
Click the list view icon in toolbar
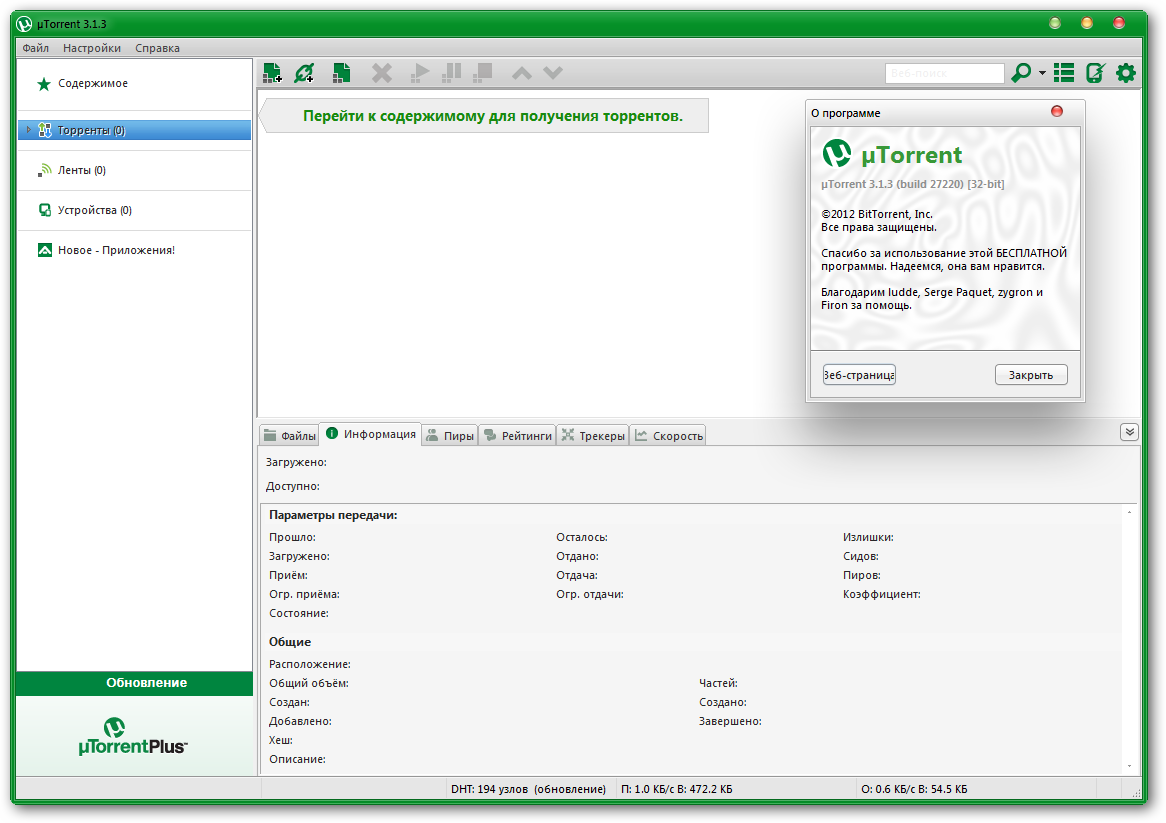pos(1064,73)
